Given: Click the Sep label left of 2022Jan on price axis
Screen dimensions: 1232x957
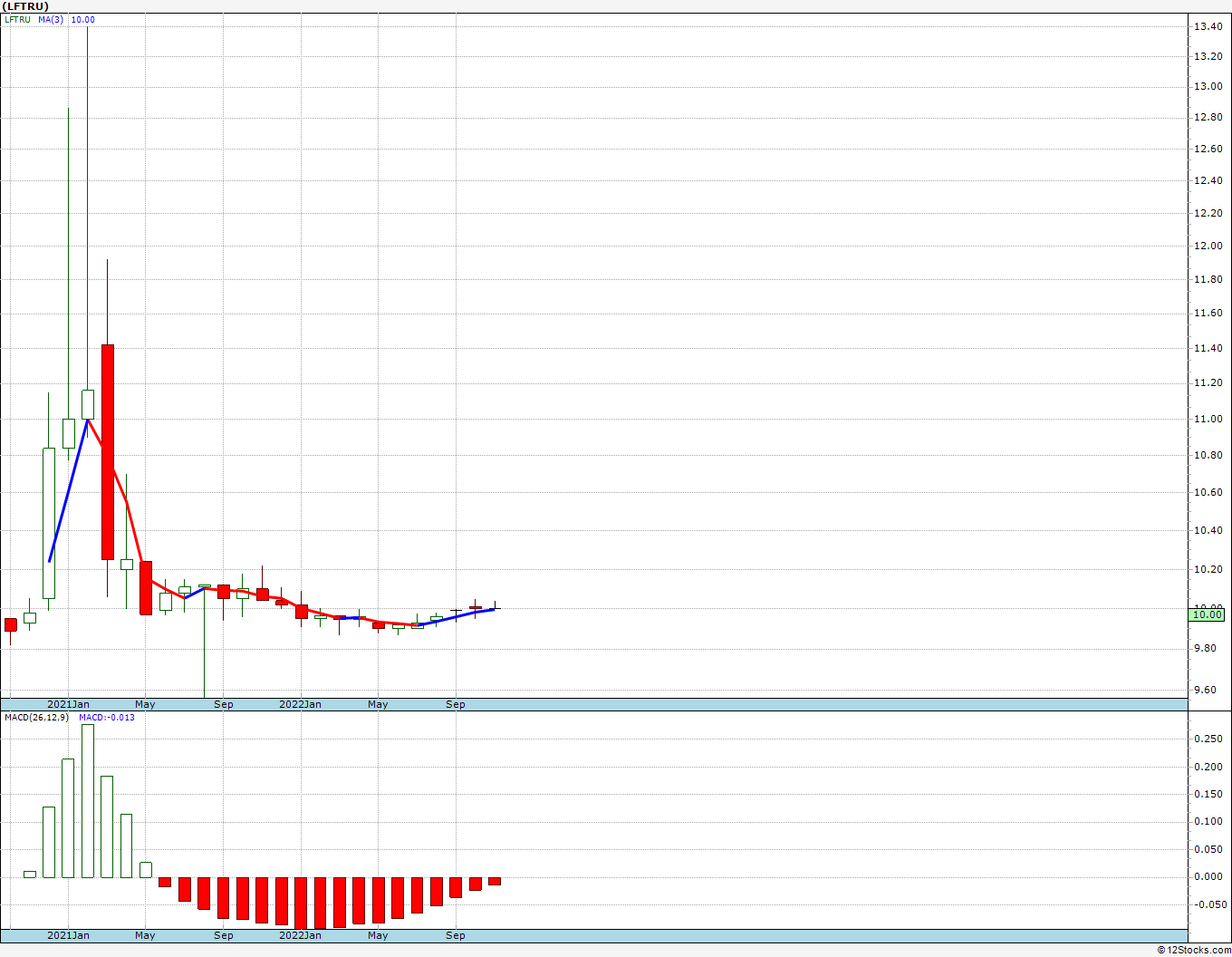Looking at the screenshot, I should tap(224, 704).
